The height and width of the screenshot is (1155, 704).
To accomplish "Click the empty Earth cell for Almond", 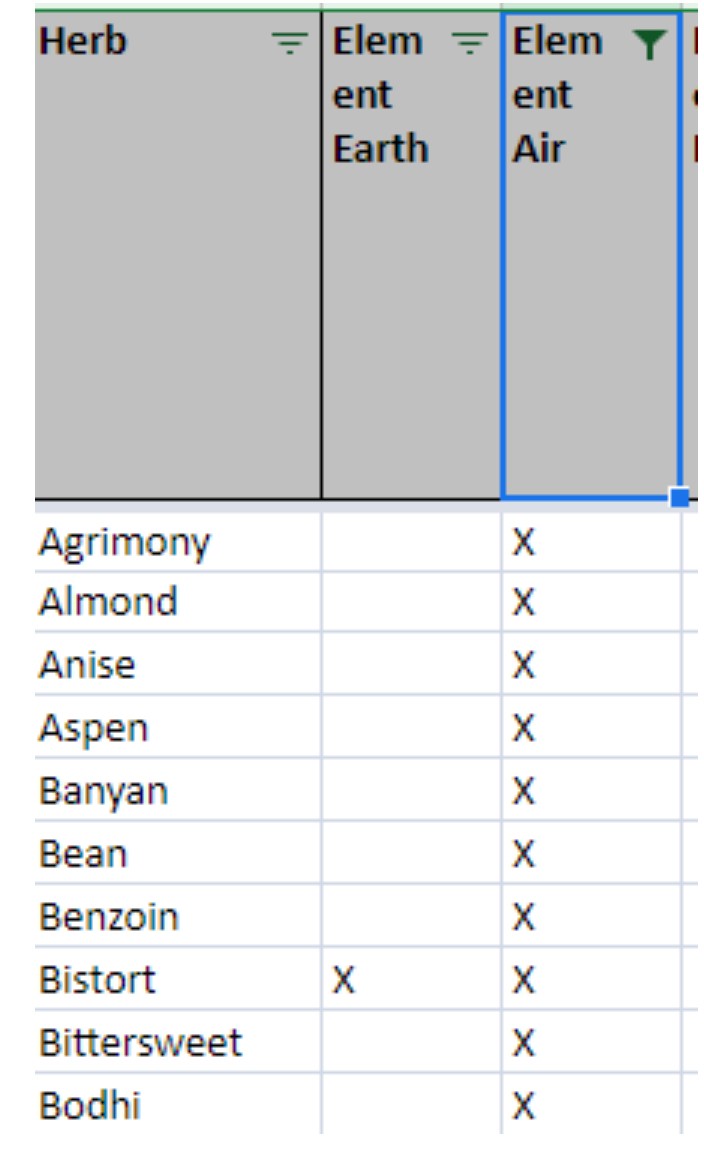I will pos(410,602).
